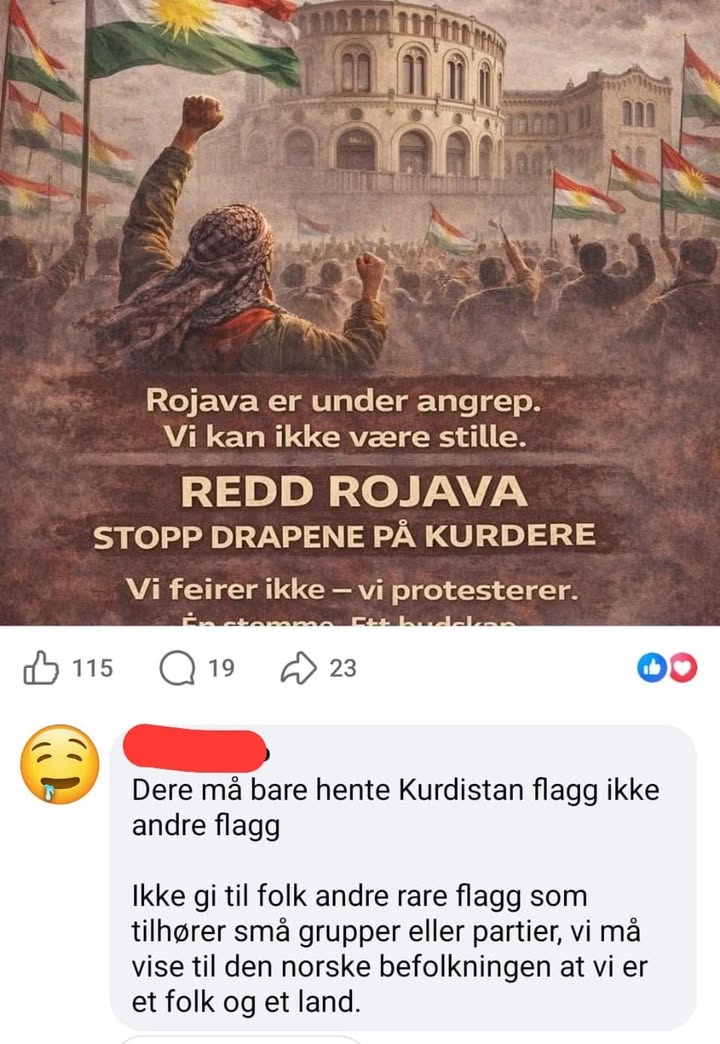View the 23 shares count

(x=343, y=668)
